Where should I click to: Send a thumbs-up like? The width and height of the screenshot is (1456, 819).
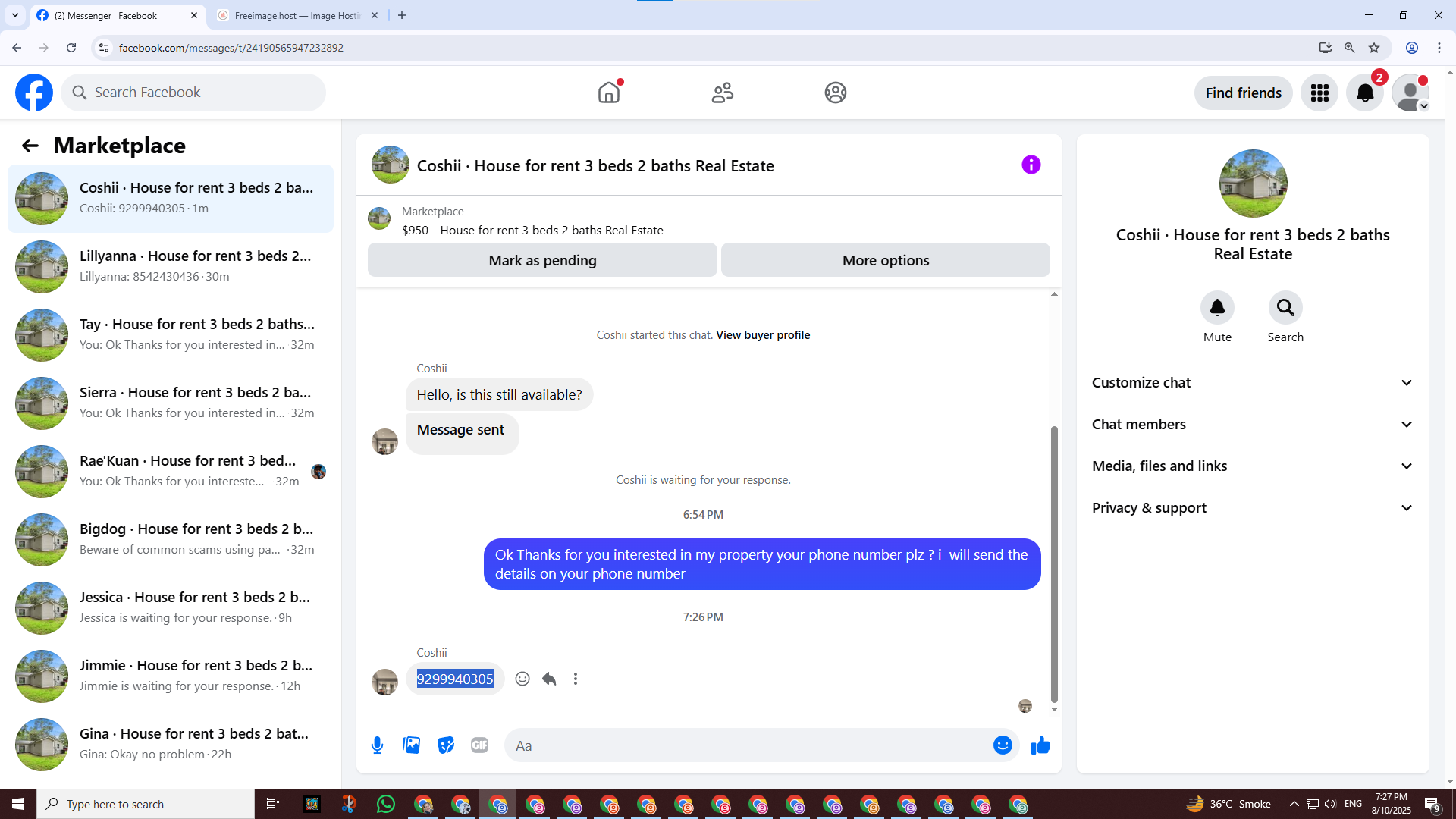point(1040,745)
